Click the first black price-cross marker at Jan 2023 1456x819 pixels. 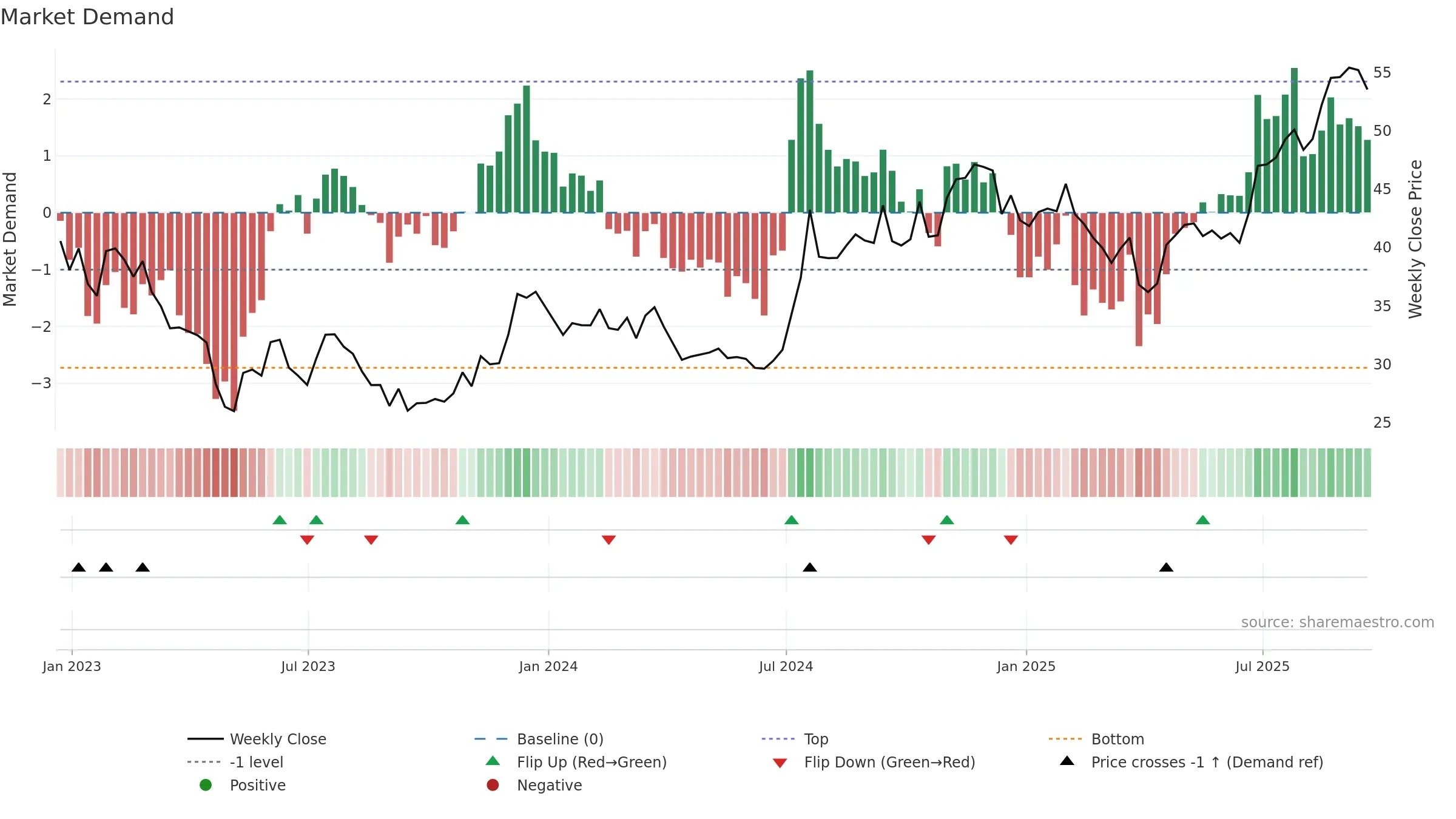point(79,567)
